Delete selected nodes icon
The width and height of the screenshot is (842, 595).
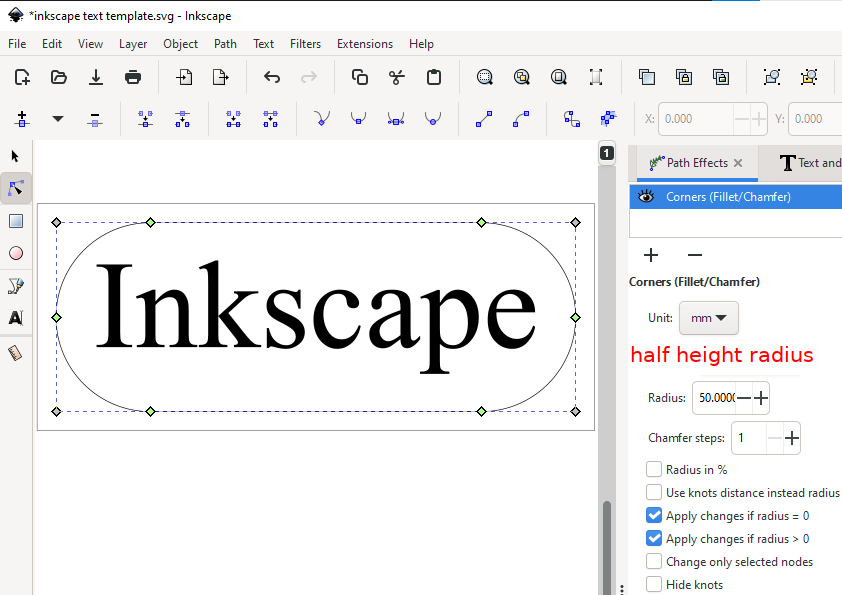pyautogui.click(x=95, y=119)
